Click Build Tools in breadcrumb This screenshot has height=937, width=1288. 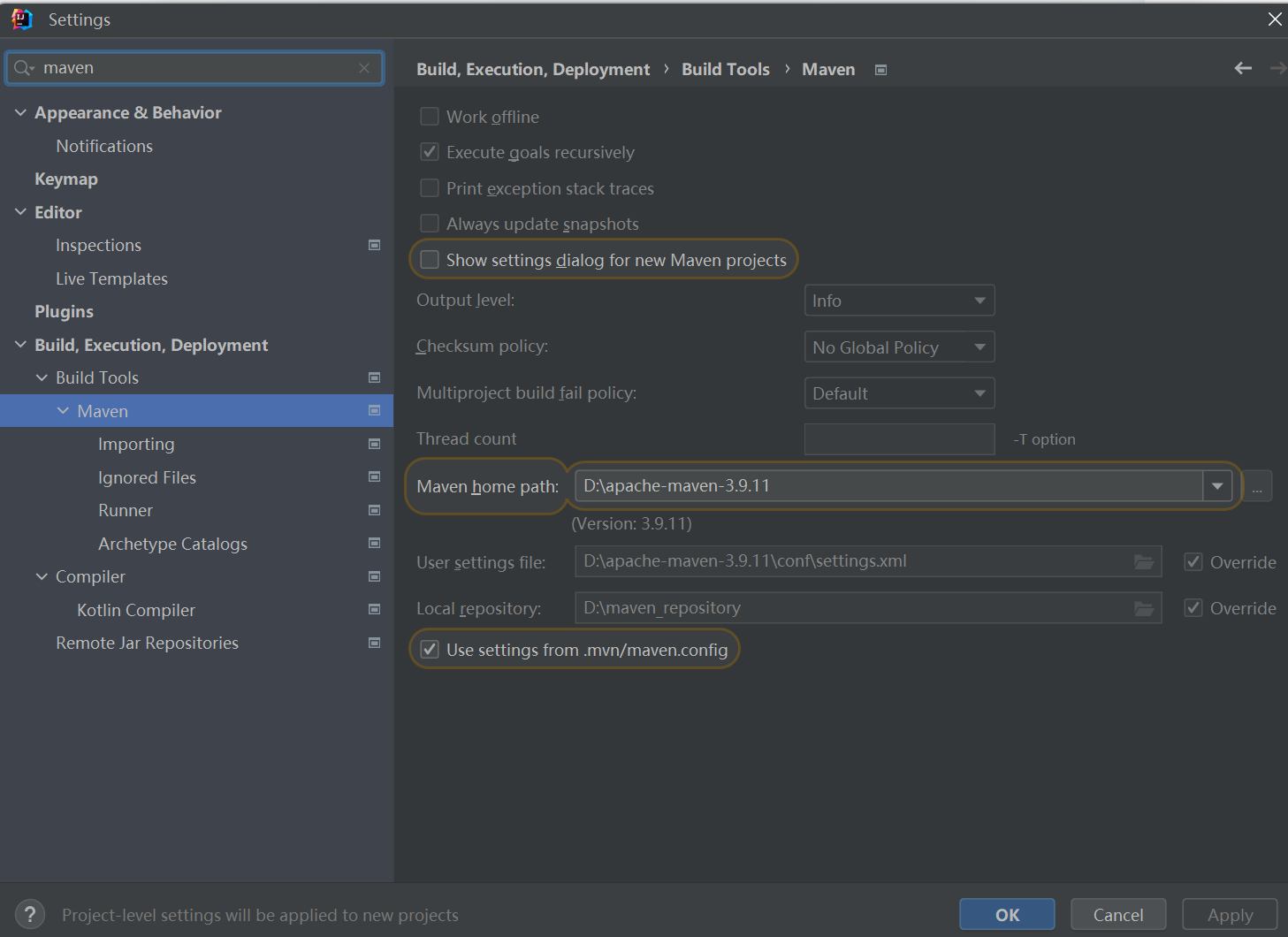pyautogui.click(x=726, y=69)
